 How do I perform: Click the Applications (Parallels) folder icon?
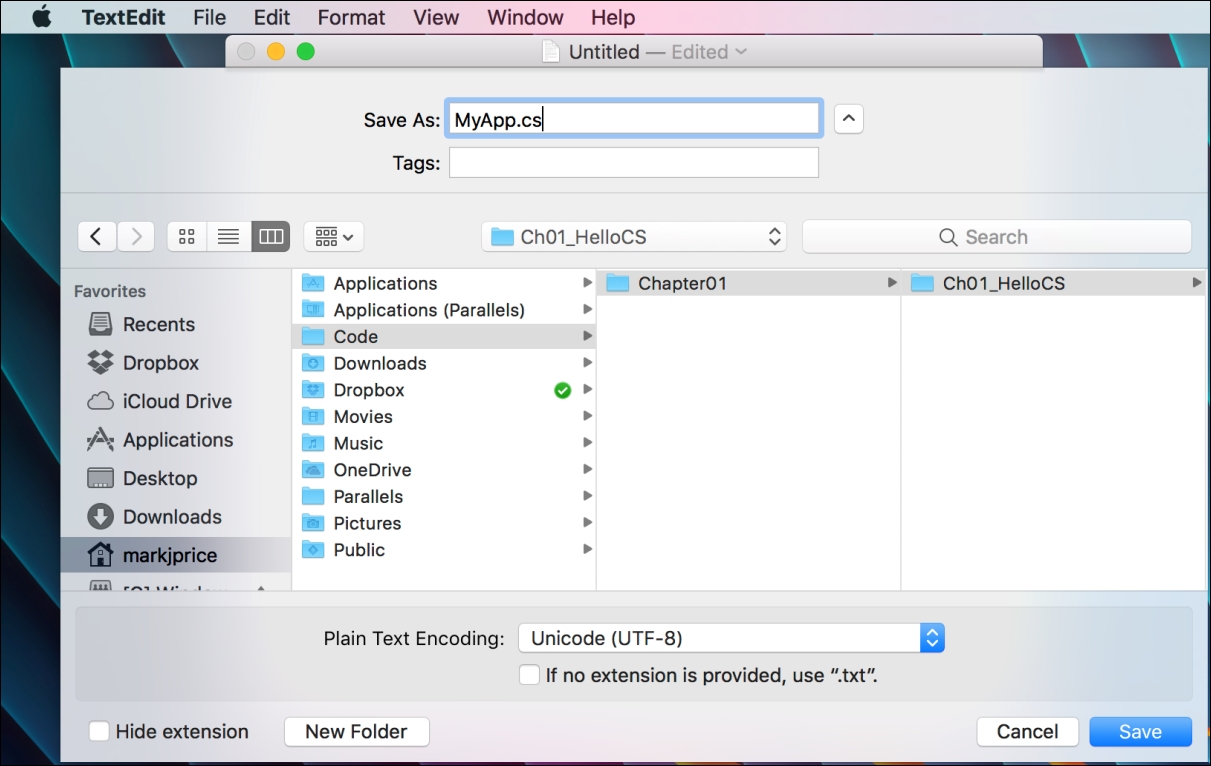[x=314, y=310]
